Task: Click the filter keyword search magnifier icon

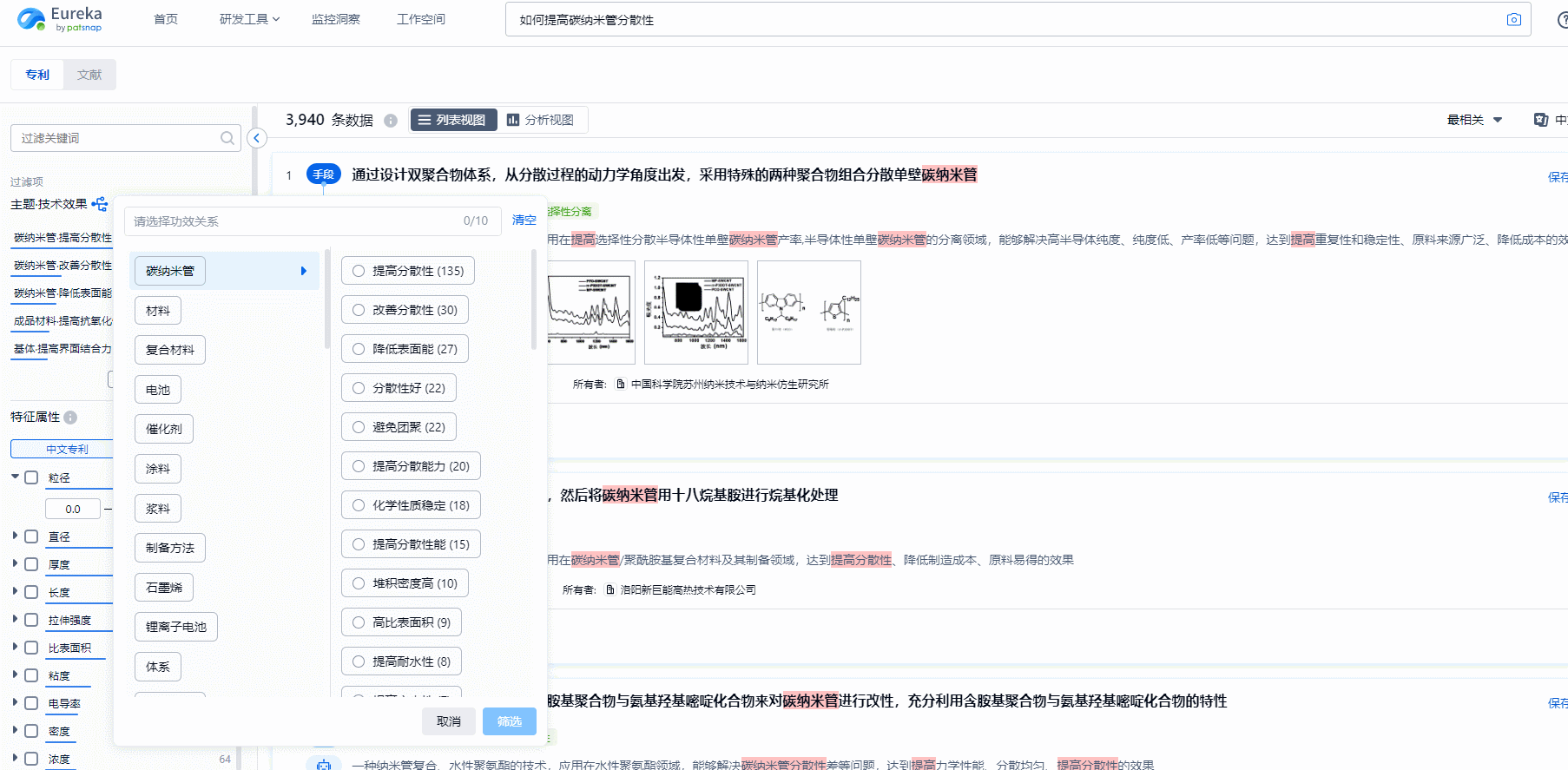Action: point(227,138)
